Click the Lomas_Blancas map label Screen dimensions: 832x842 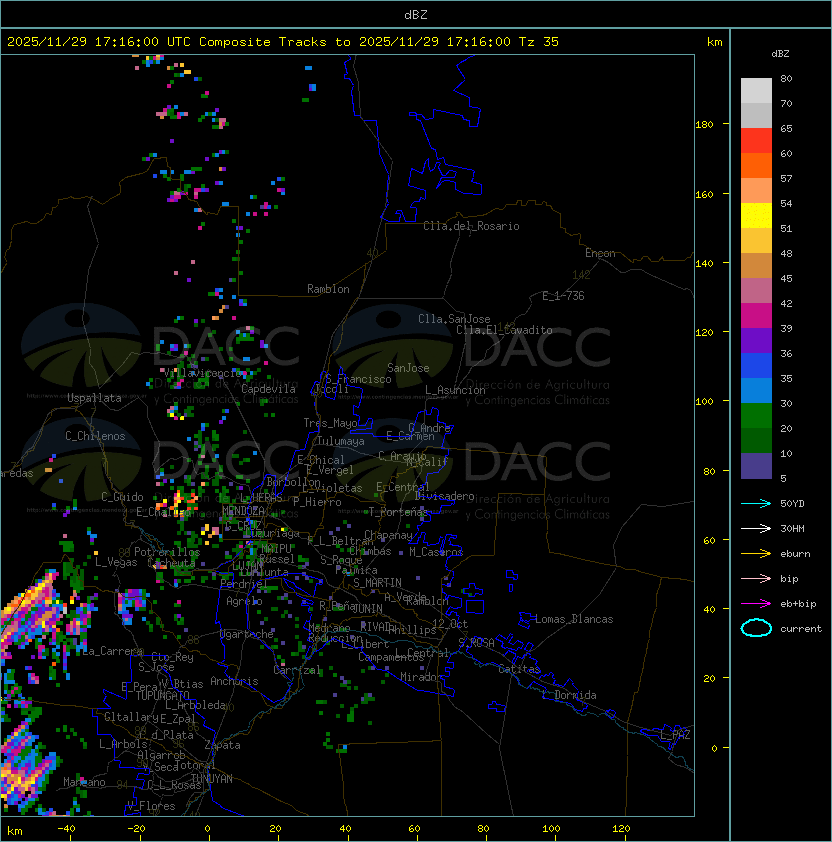click(x=574, y=619)
